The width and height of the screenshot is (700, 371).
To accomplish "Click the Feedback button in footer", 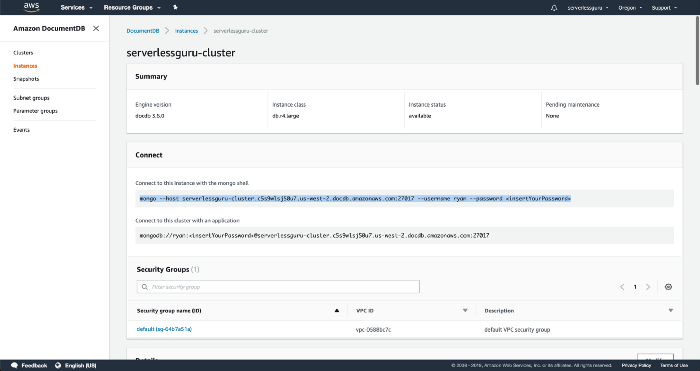I will [x=29, y=366].
